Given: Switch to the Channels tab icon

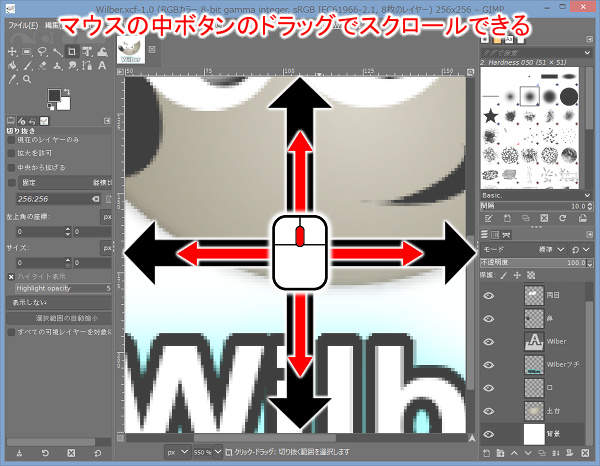Looking at the screenshot, I should [x=495, y=235].
